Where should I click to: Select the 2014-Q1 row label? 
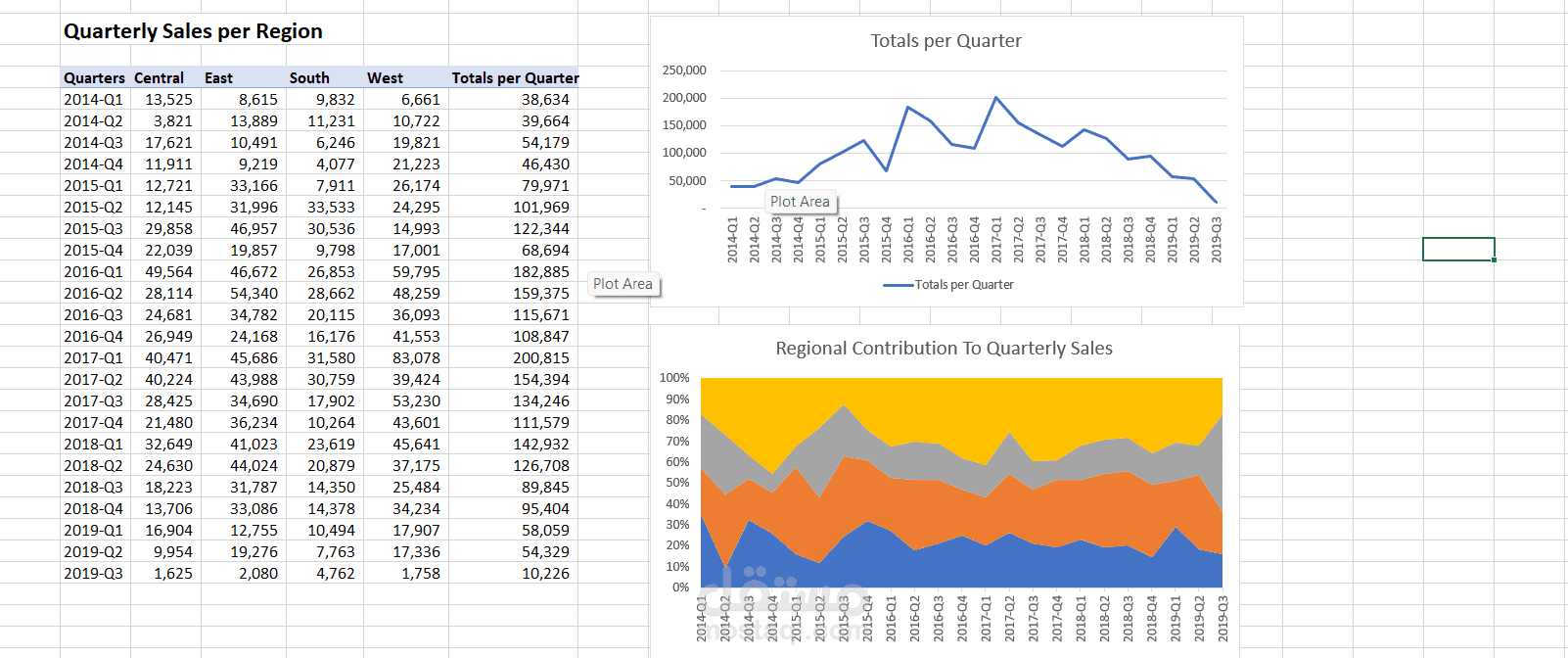tap(93, 100)
